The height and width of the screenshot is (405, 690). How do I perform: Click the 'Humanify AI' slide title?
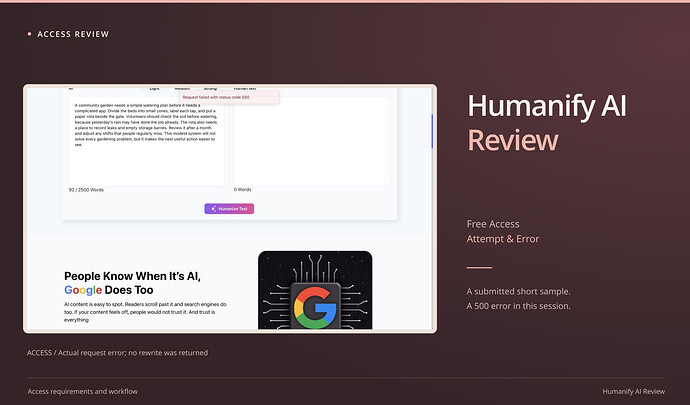[547, 106]
